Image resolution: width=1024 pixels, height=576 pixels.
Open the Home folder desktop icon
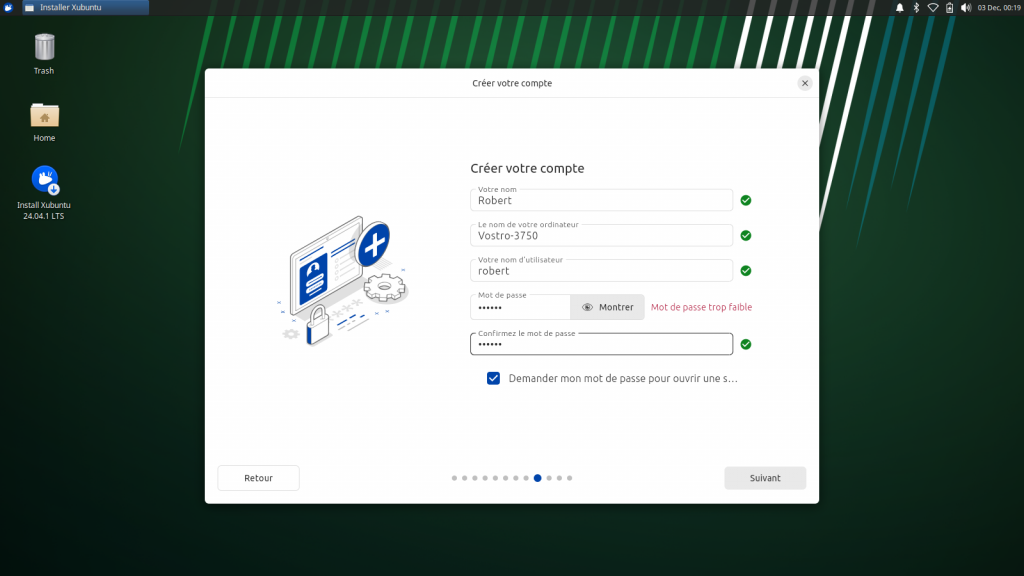pos(44,116)
